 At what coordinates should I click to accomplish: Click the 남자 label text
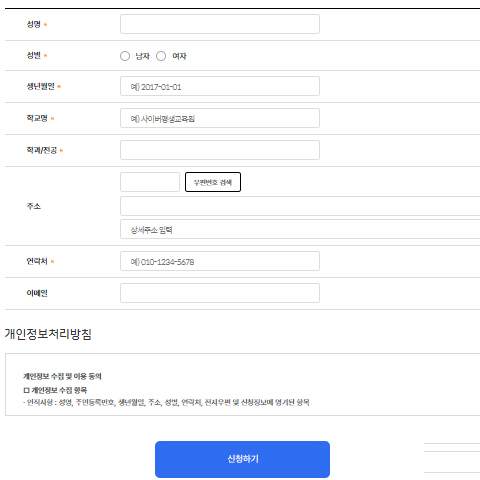pyautogui.click(x=142, y=56)
